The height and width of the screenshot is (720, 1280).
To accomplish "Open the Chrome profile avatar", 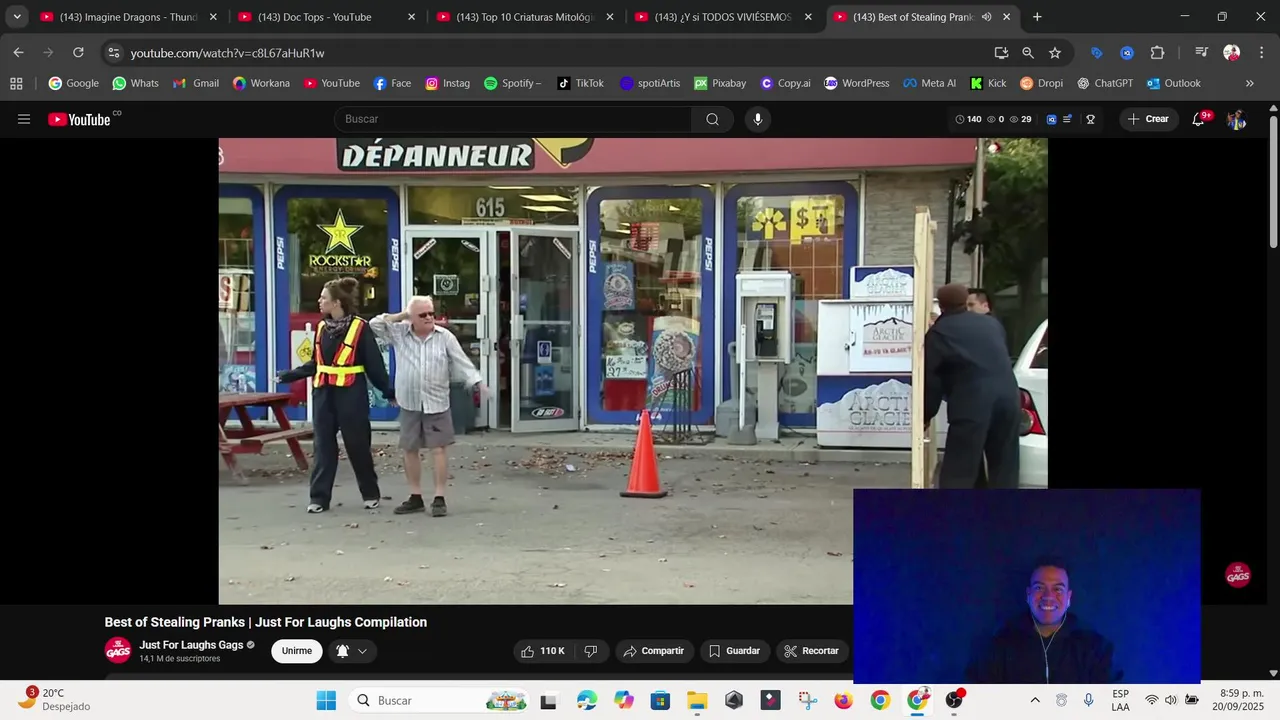I will point(1232,53).
